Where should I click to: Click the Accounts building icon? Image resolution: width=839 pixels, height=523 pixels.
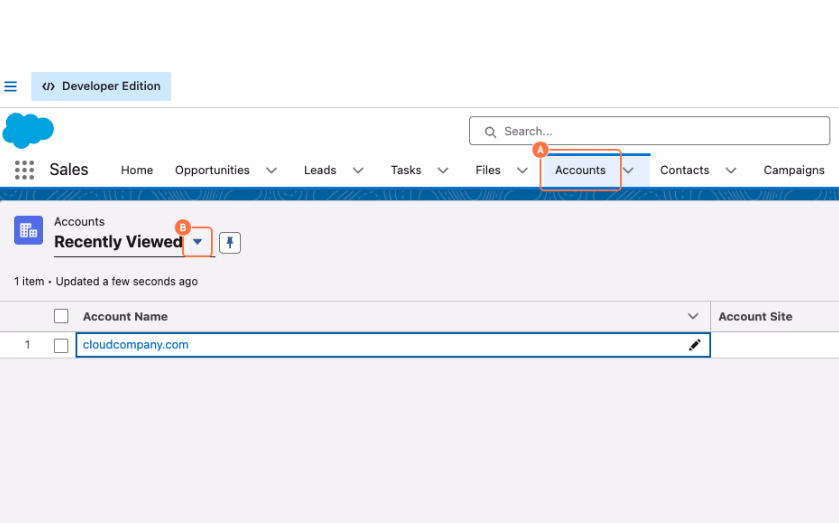pos(28,230)
